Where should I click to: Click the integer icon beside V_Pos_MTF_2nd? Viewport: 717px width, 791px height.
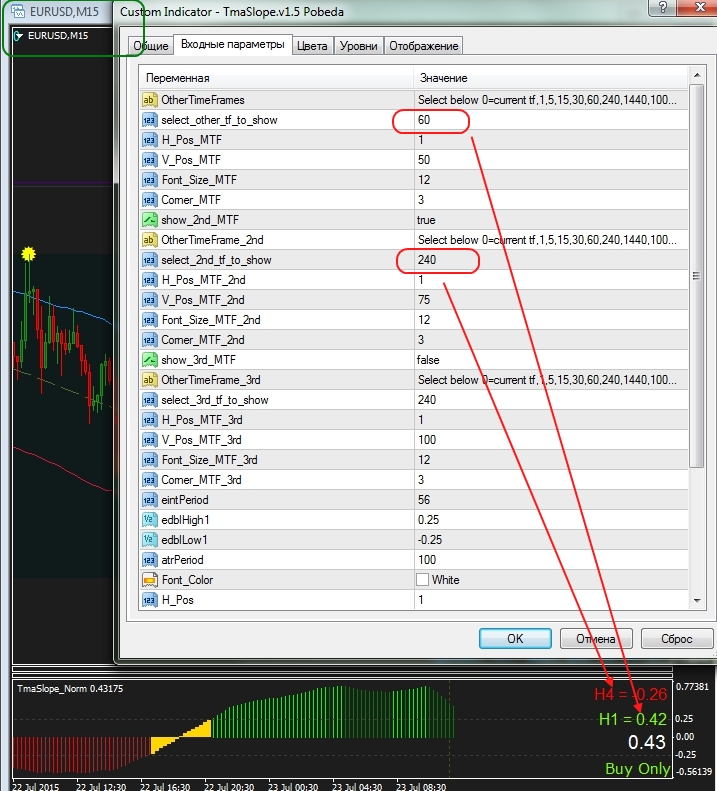click(149, 300)
